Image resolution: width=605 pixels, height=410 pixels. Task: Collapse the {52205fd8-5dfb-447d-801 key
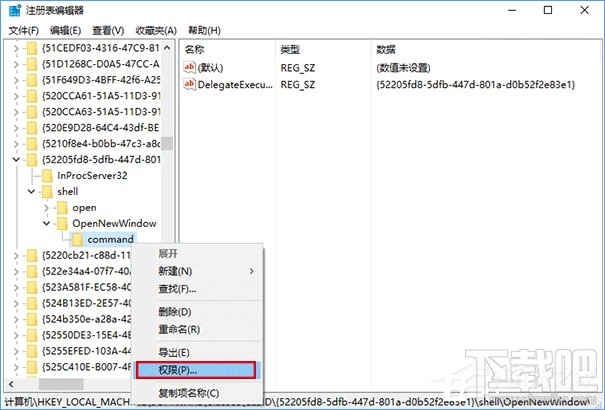tap(16, 159)
